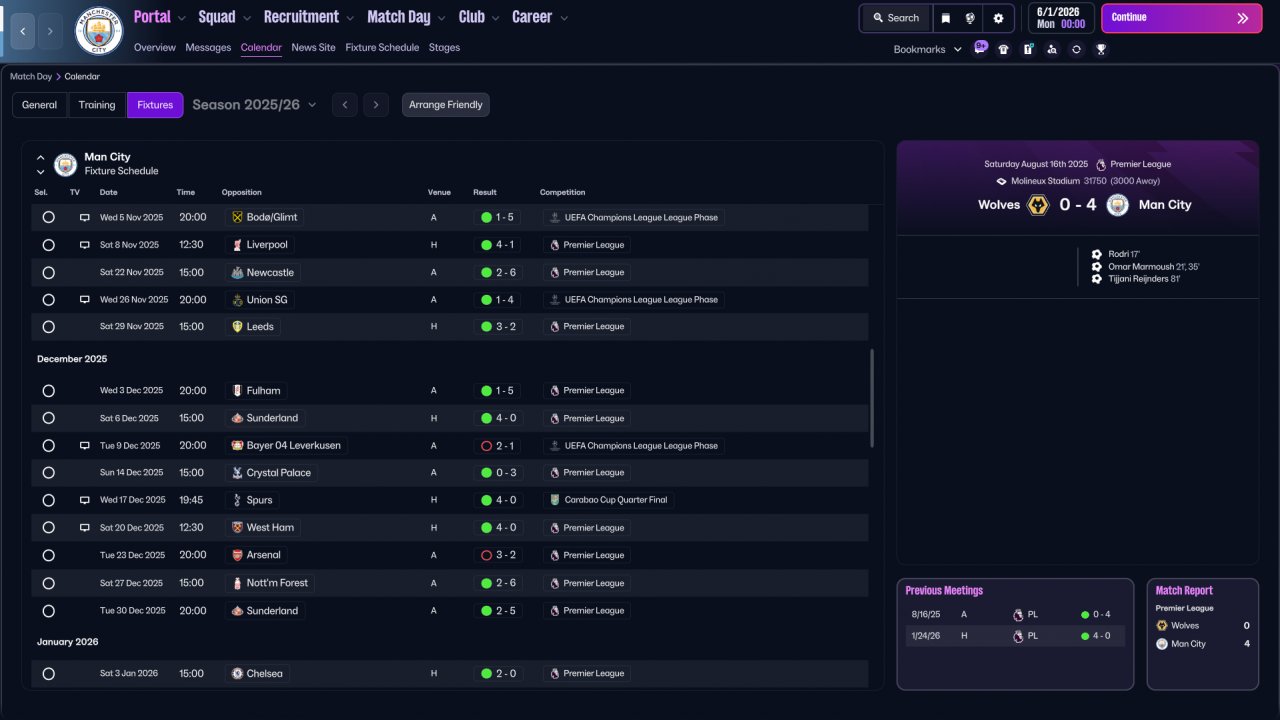Click the Arsenal club crest in fixtures list
The width and height of the screenshot is (1280, 720).
pos(237,555)
